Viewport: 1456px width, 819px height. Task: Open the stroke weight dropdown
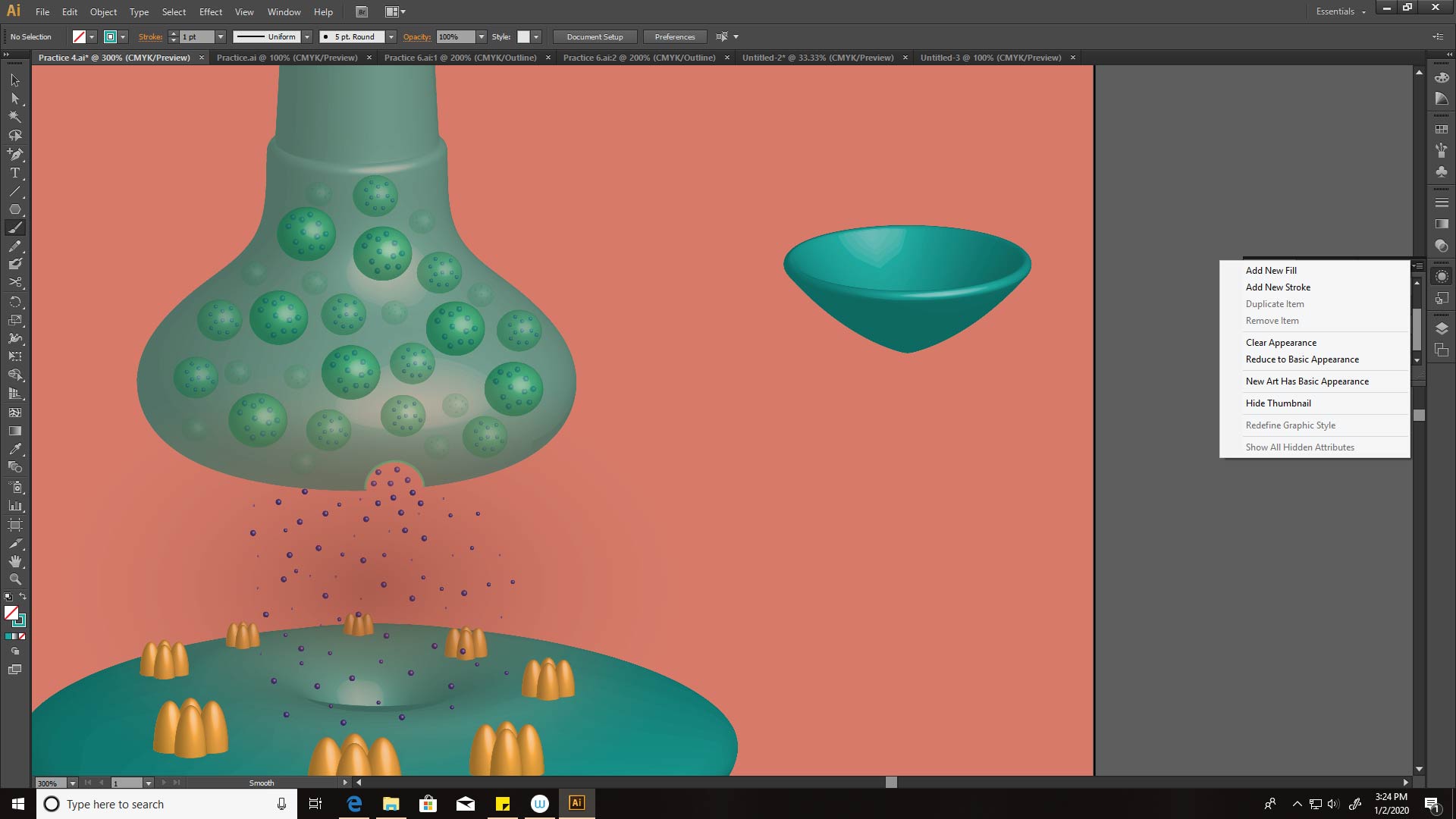pos(221,36)
